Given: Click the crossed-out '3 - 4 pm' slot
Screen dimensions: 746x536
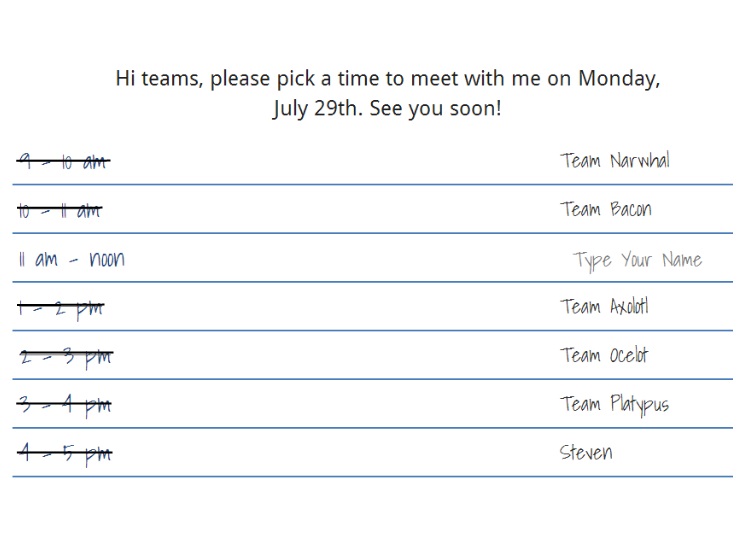Looking at the screenshot, I should [x=64, y=405].
